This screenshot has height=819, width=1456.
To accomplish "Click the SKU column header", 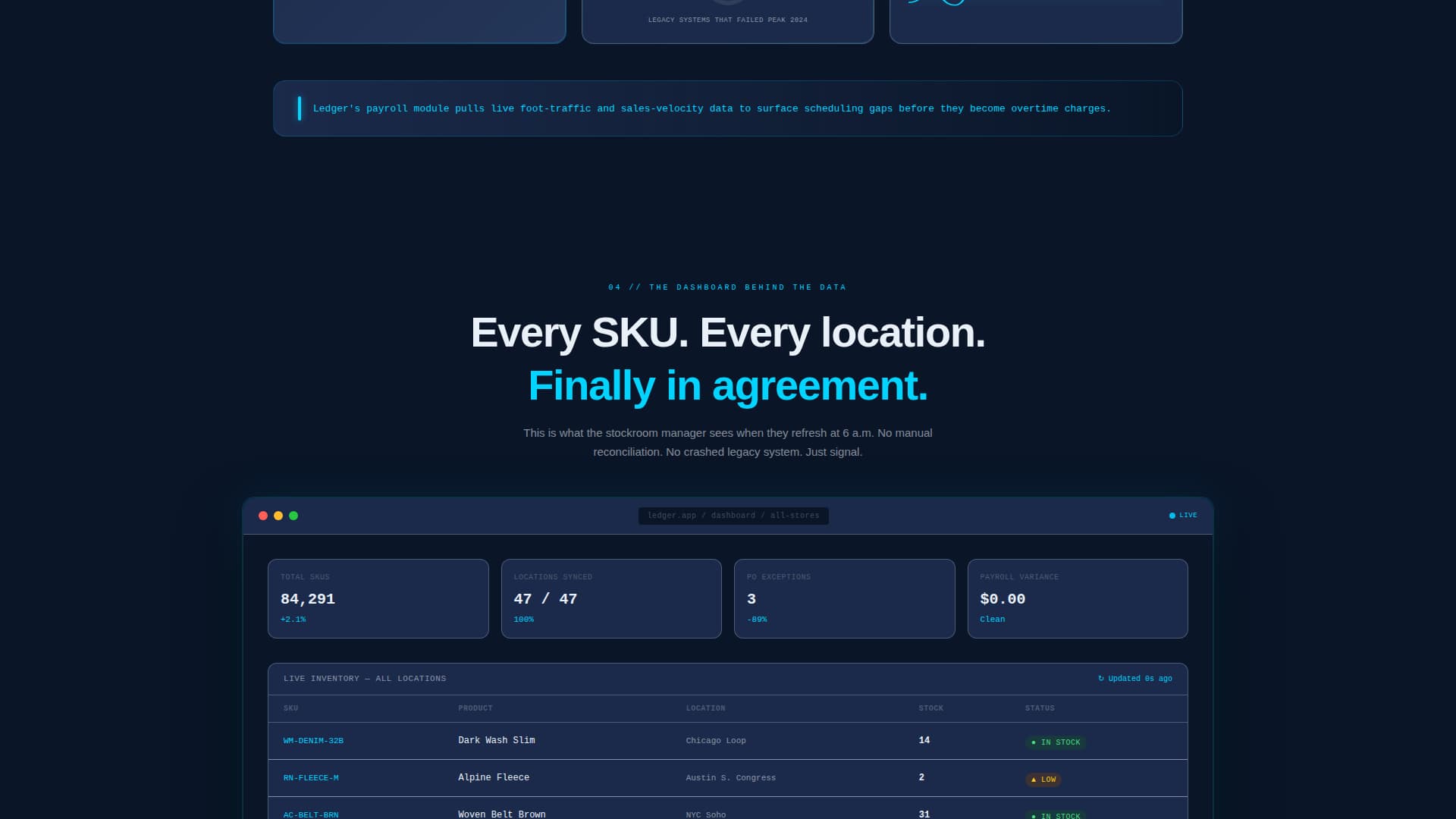I will [x=290, y=708].
